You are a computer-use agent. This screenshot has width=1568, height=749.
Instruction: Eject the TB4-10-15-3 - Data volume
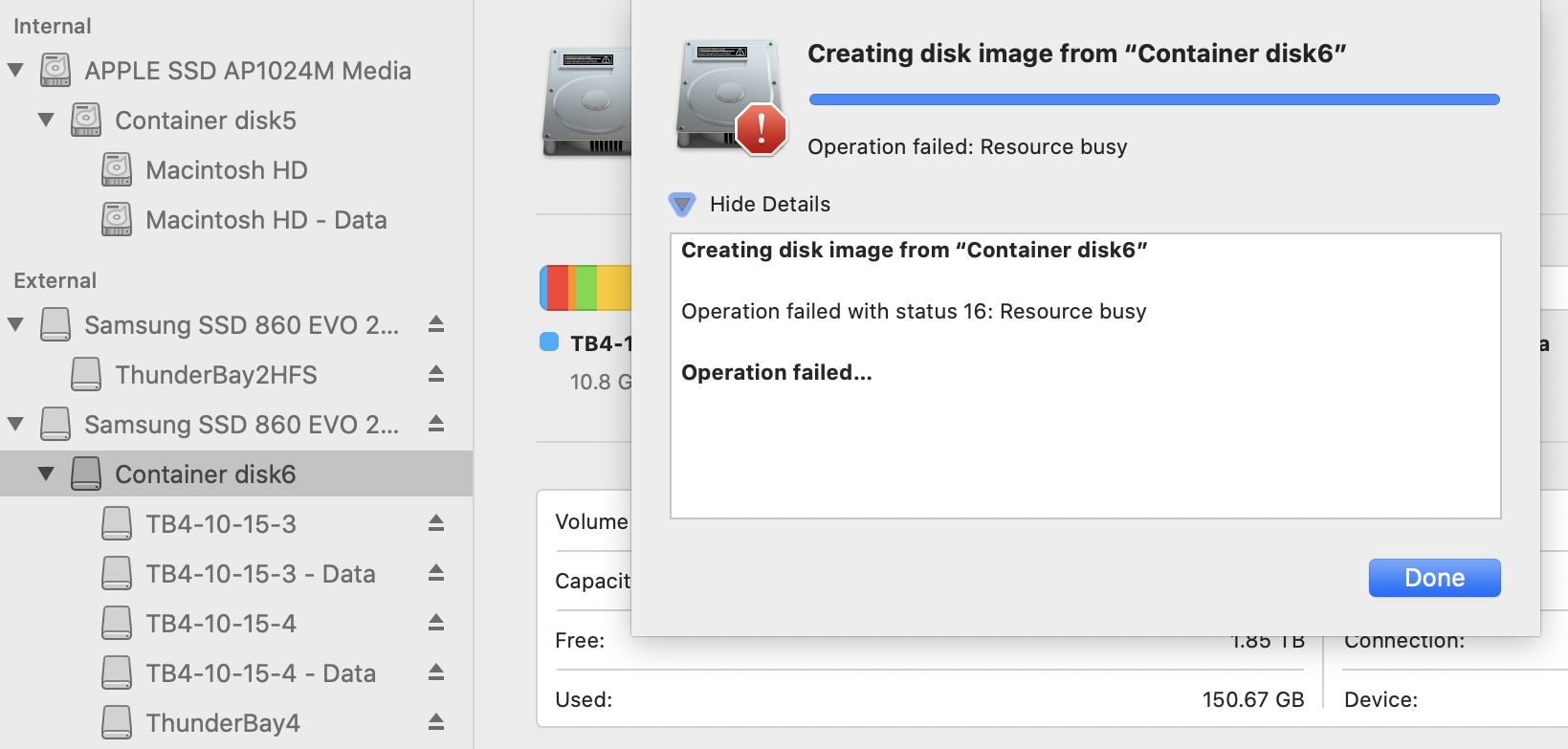click(436, 573)
